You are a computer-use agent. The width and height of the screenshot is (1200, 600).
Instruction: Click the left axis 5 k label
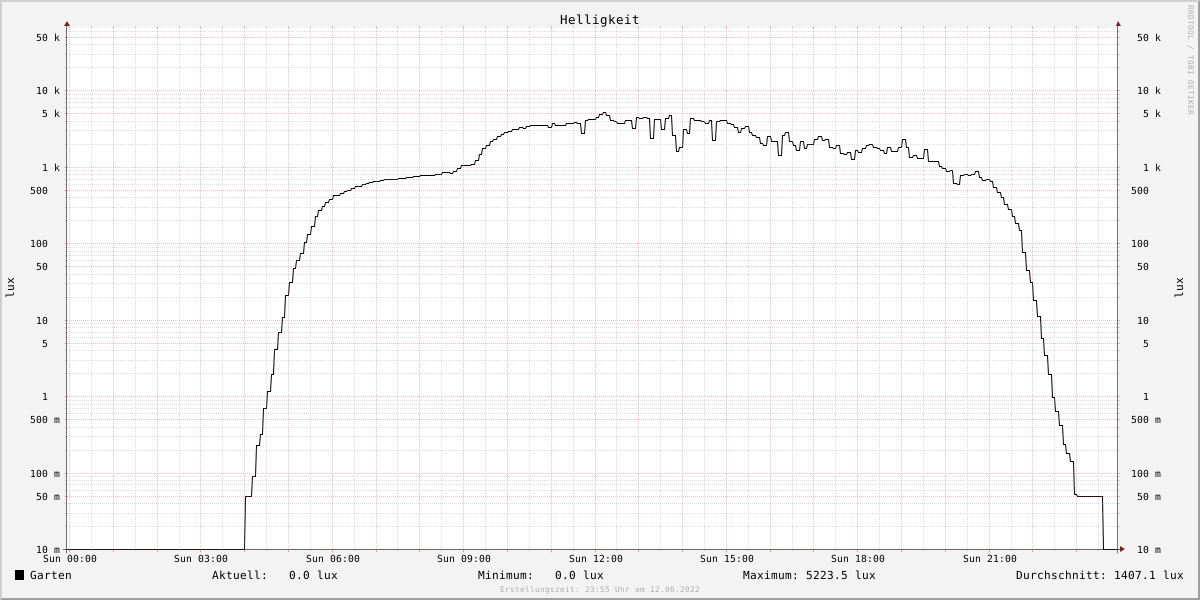(x=51, y=114)
